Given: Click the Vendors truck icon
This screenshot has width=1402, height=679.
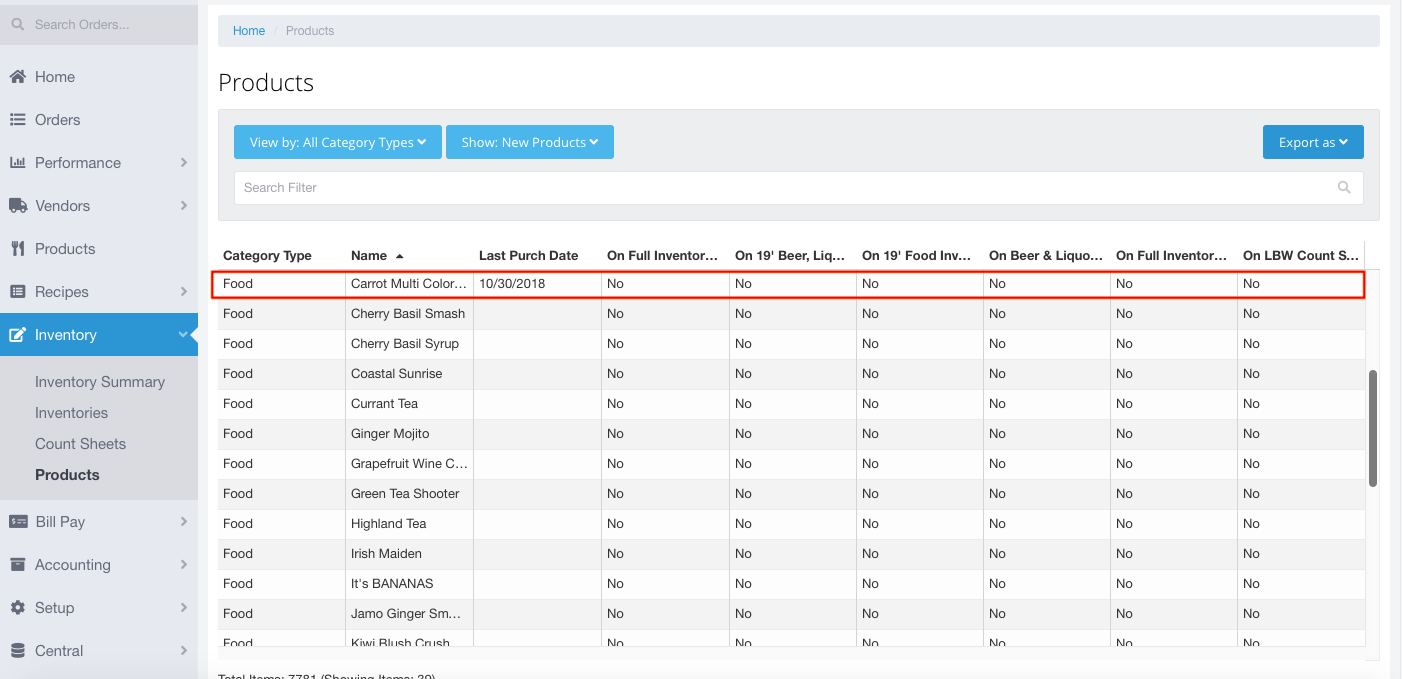Looking at the screenshot, I should coord(18,206).
